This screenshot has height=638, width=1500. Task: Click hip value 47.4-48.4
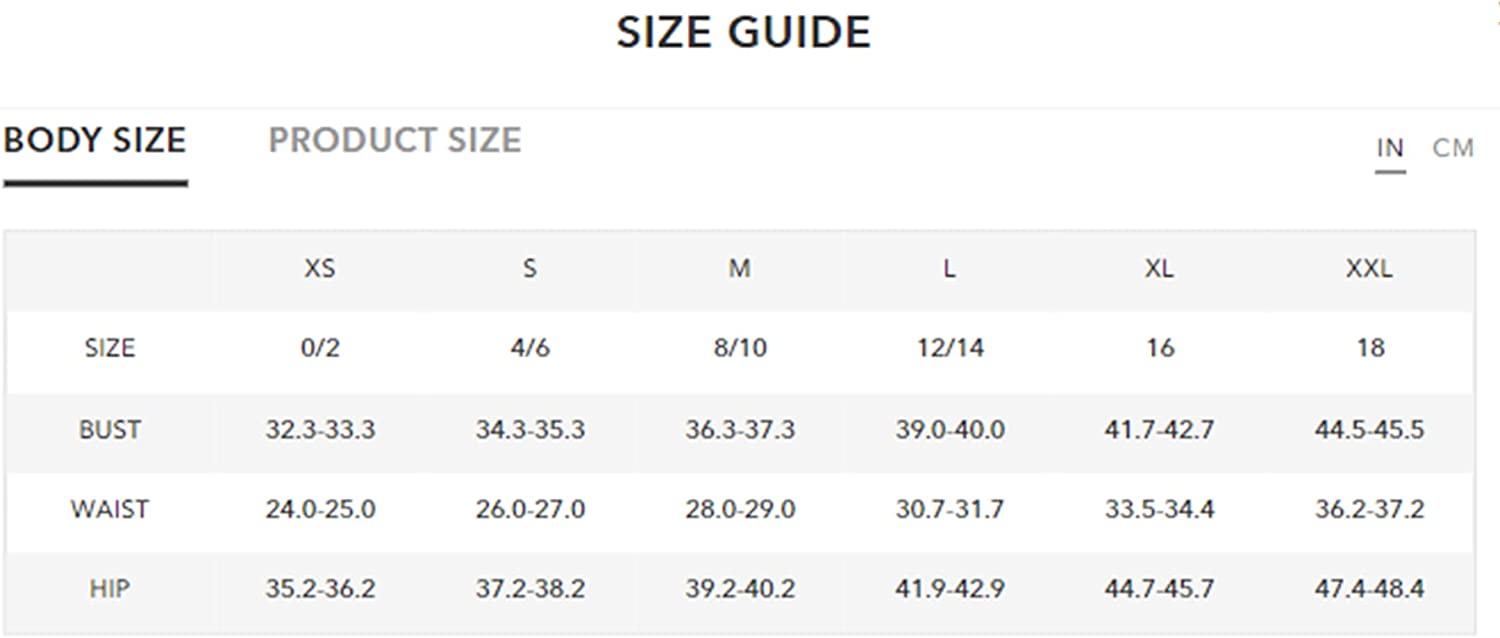[1369, 589]
